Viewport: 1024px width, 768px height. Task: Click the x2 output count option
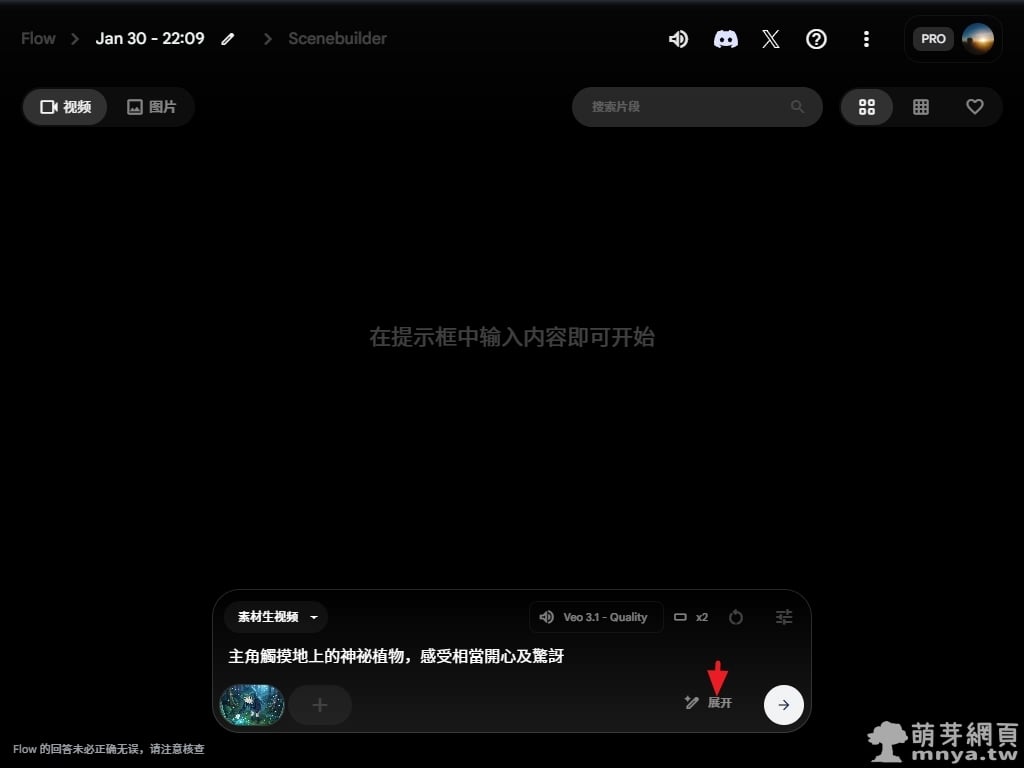click(x=692, y=617)
